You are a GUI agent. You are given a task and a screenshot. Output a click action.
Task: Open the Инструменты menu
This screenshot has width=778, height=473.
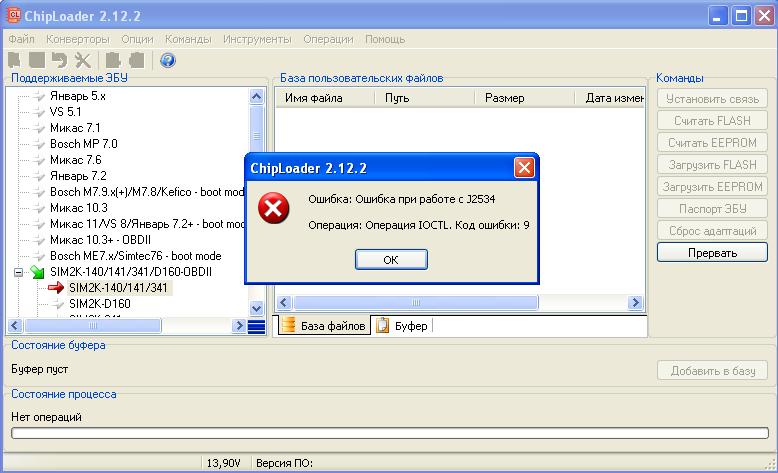point(257,39)
